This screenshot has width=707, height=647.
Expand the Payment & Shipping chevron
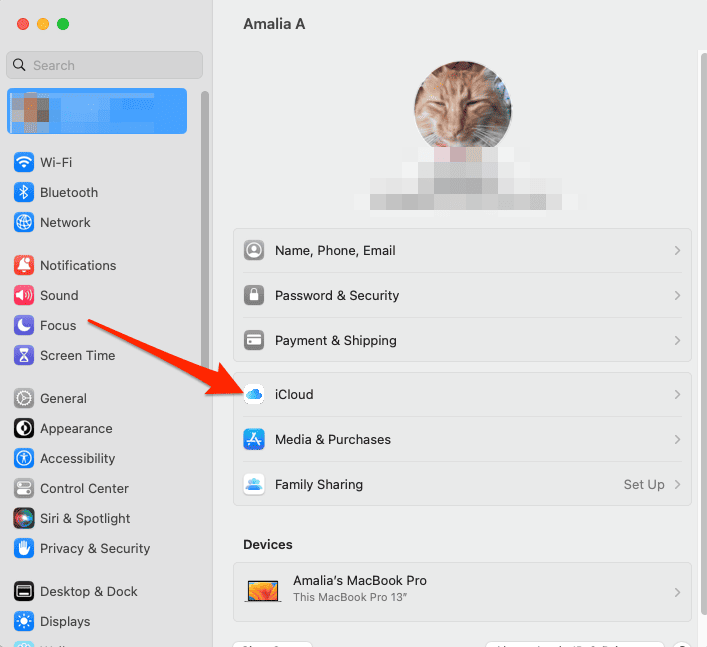point(677,341)
